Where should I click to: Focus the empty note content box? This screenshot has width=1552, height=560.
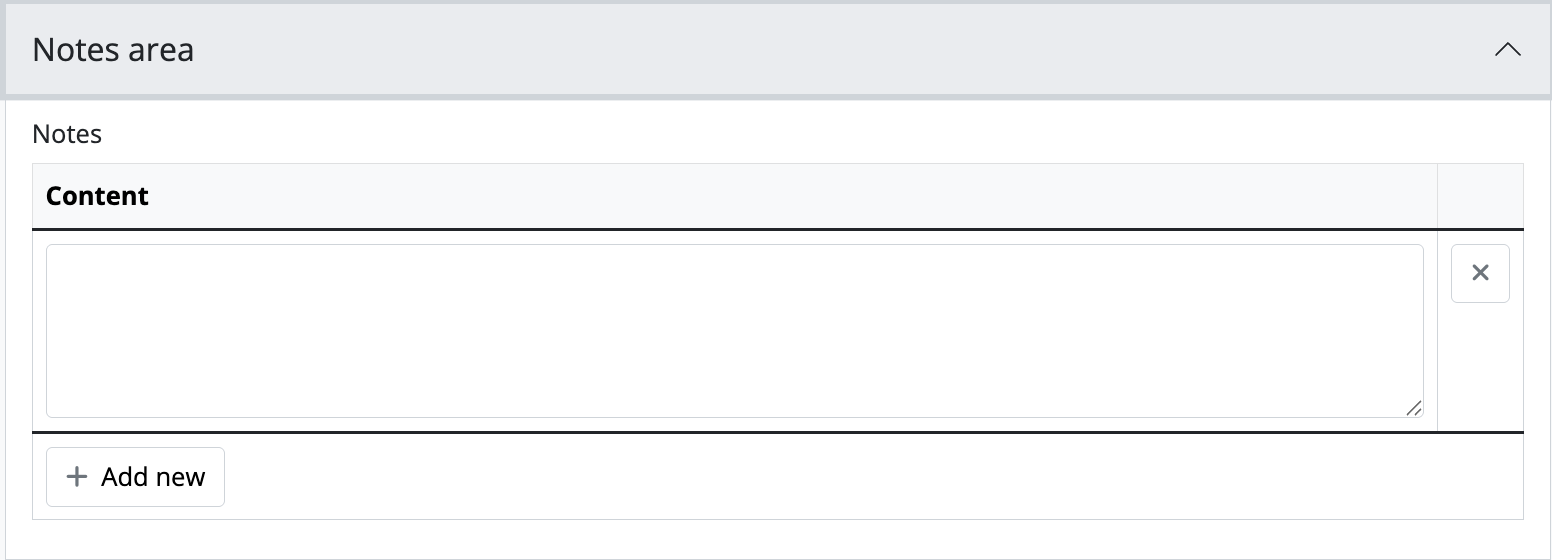734,331
